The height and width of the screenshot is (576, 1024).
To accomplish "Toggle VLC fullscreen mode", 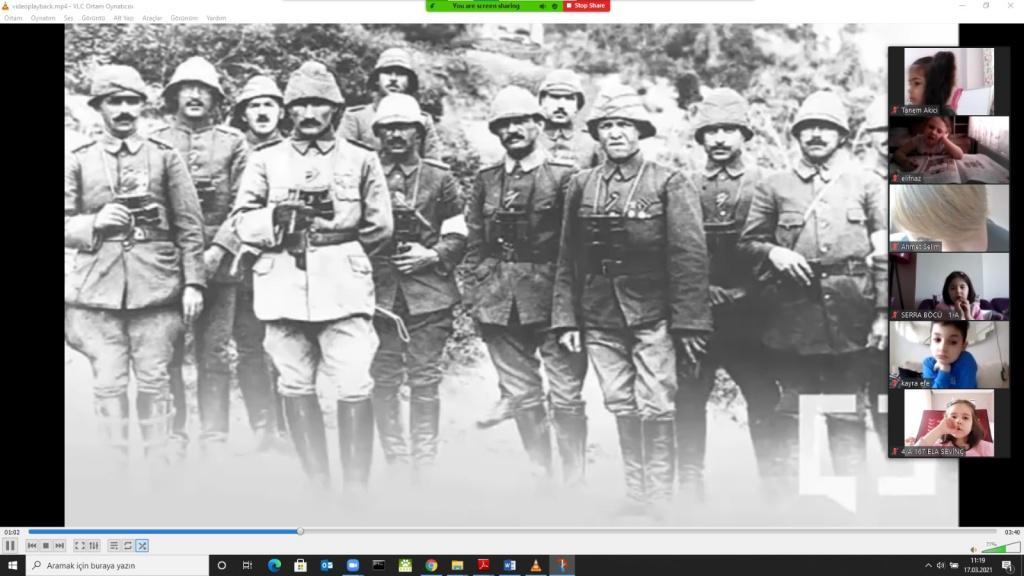I will [80, 545].
